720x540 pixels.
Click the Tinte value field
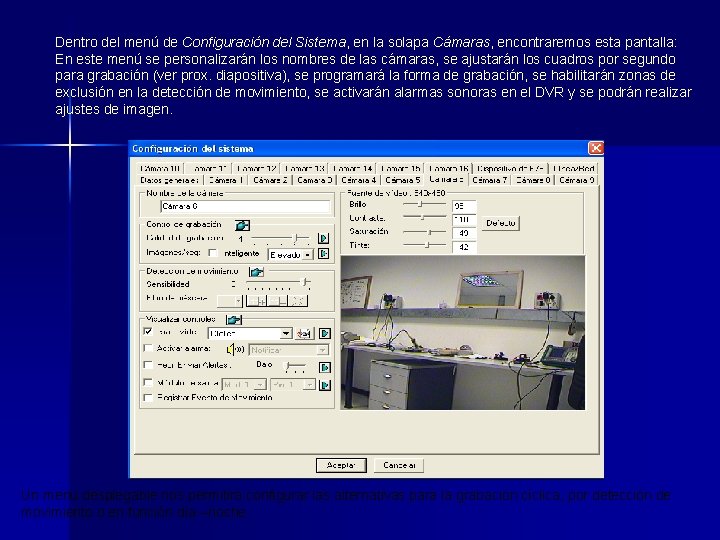pyautogui.click(x=464, y=247)
